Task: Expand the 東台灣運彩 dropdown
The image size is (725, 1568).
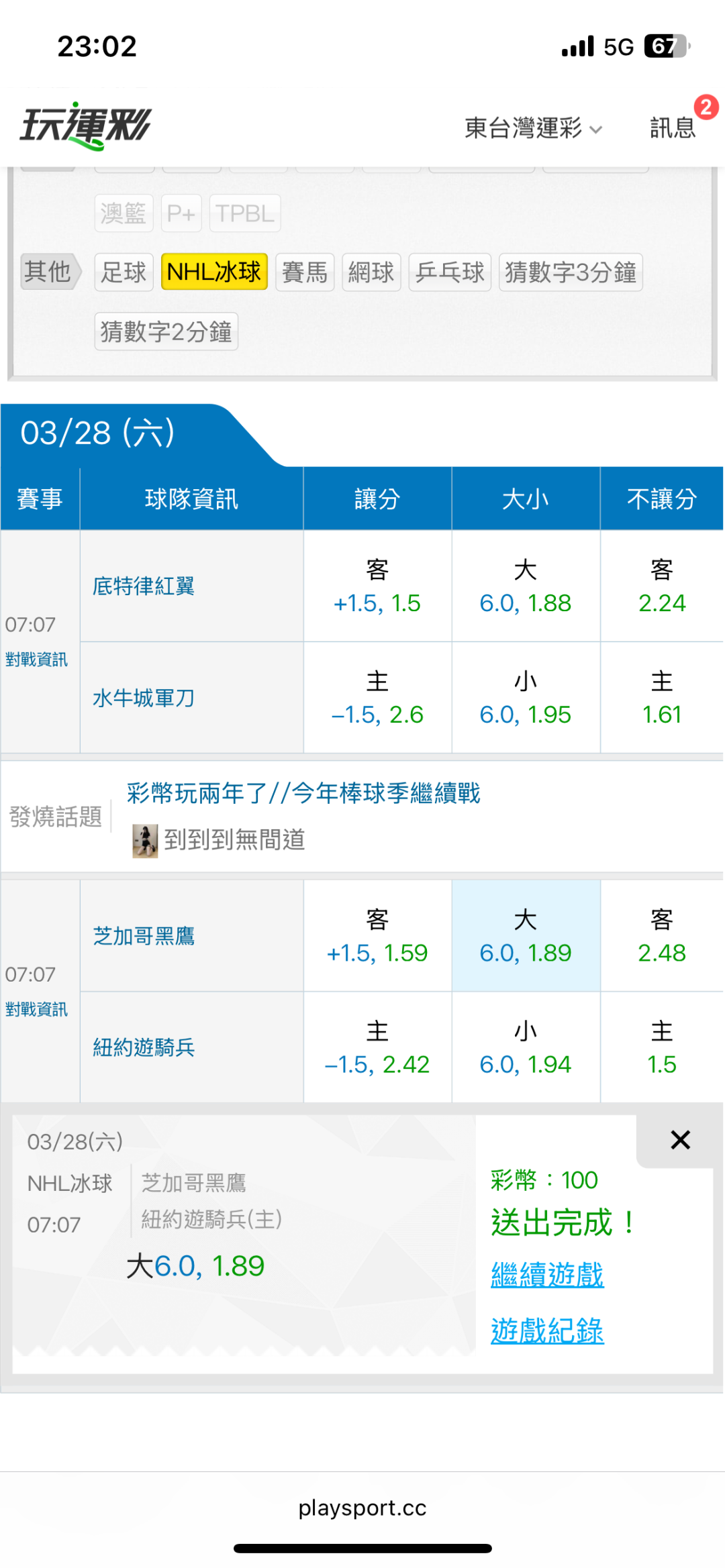Action: coord(534,127)
